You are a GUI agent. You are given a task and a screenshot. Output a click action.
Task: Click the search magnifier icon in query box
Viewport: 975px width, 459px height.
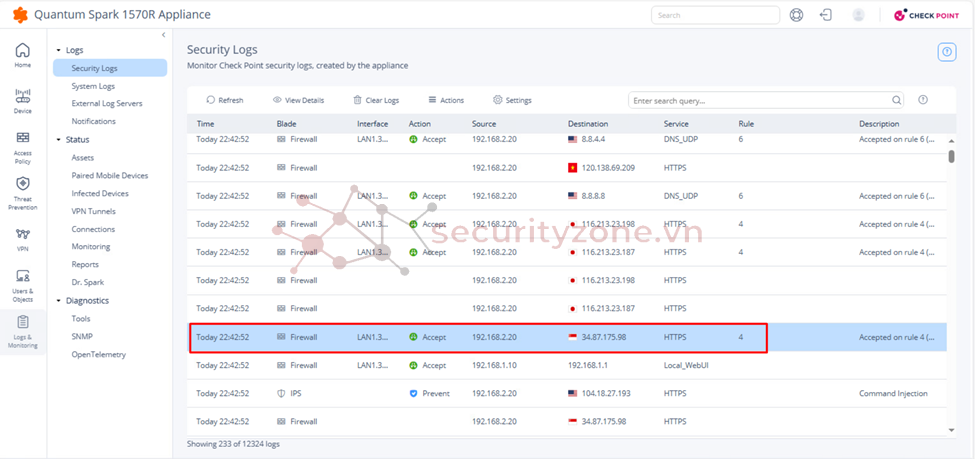[x=896, y=100]
